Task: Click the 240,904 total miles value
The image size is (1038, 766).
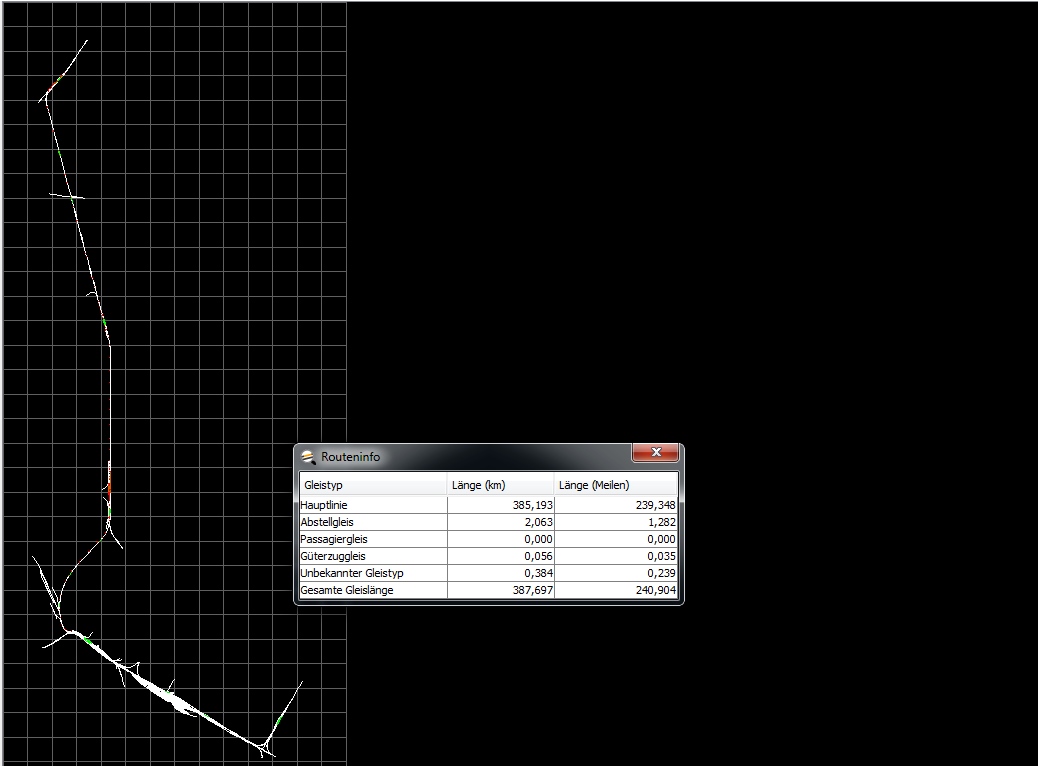Action: [655, 590]
